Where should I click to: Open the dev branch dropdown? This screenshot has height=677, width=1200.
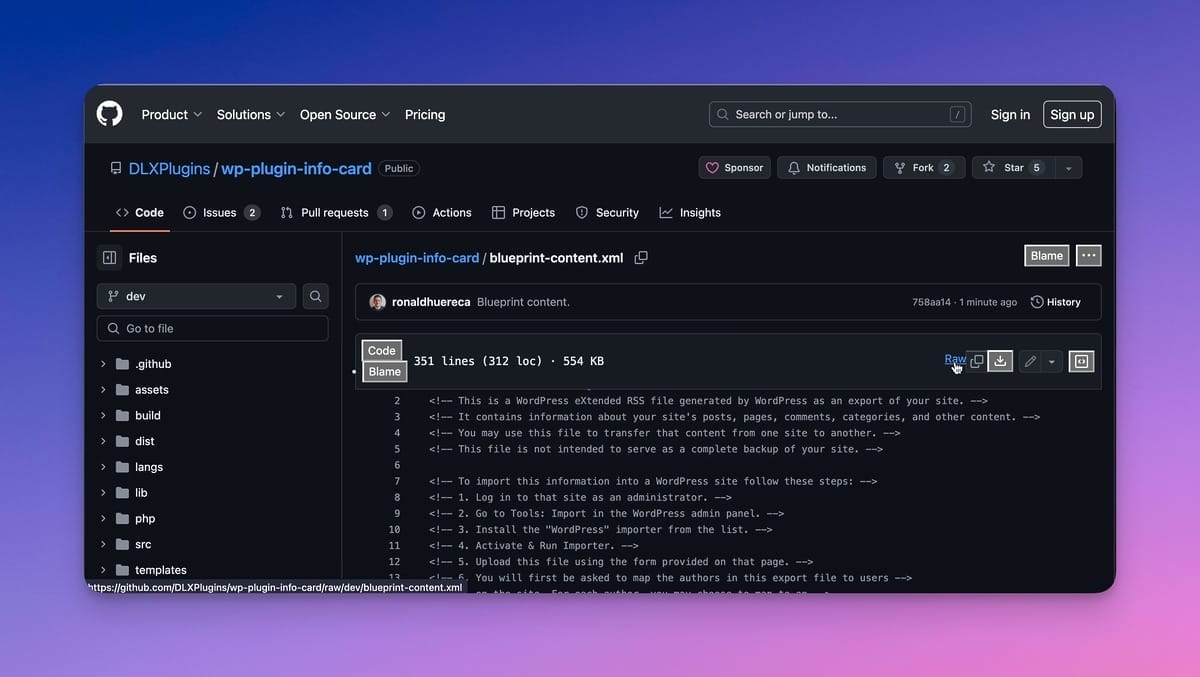196,296
